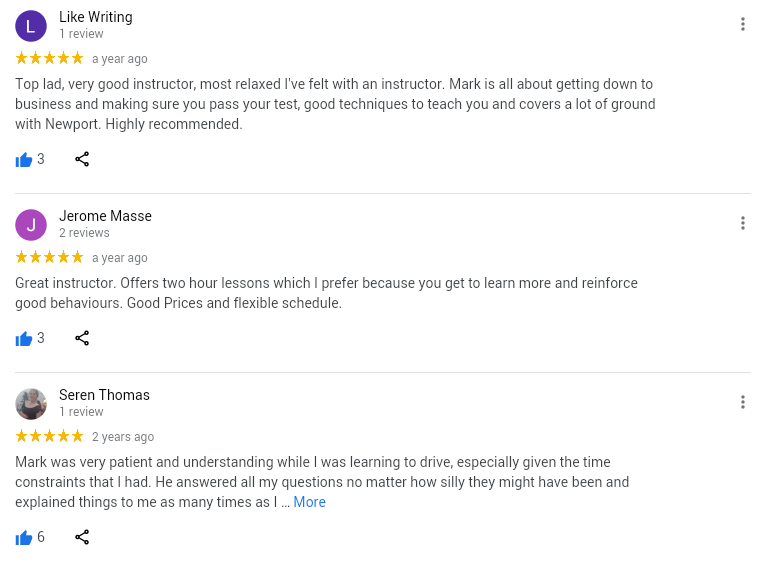Click the star rating on Jerome Masse's review

tap(49, 257)
